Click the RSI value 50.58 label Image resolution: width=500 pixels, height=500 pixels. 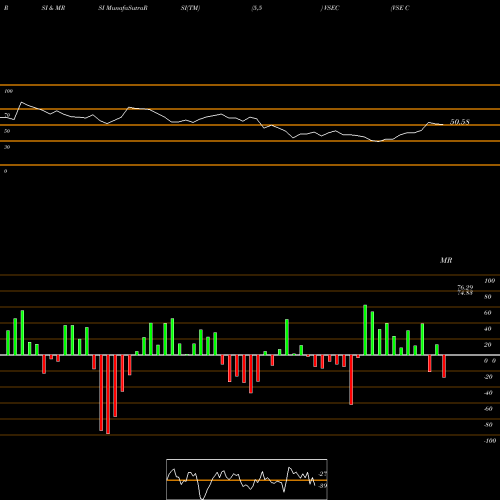(x=460, y=122)
